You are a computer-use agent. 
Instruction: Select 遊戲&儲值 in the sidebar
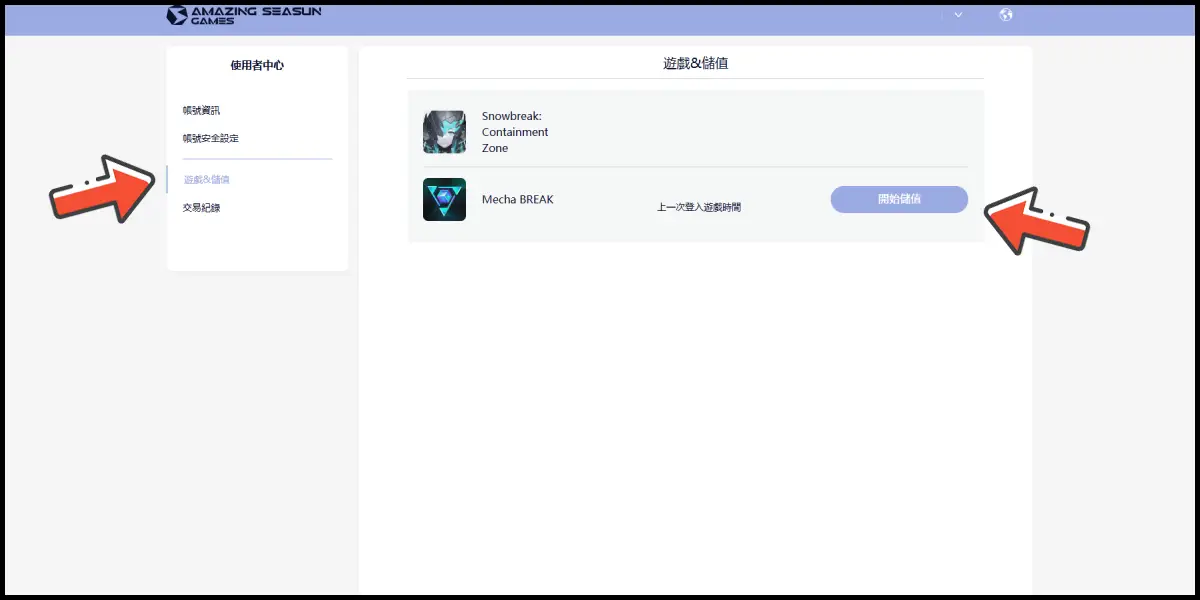[207, 180]
